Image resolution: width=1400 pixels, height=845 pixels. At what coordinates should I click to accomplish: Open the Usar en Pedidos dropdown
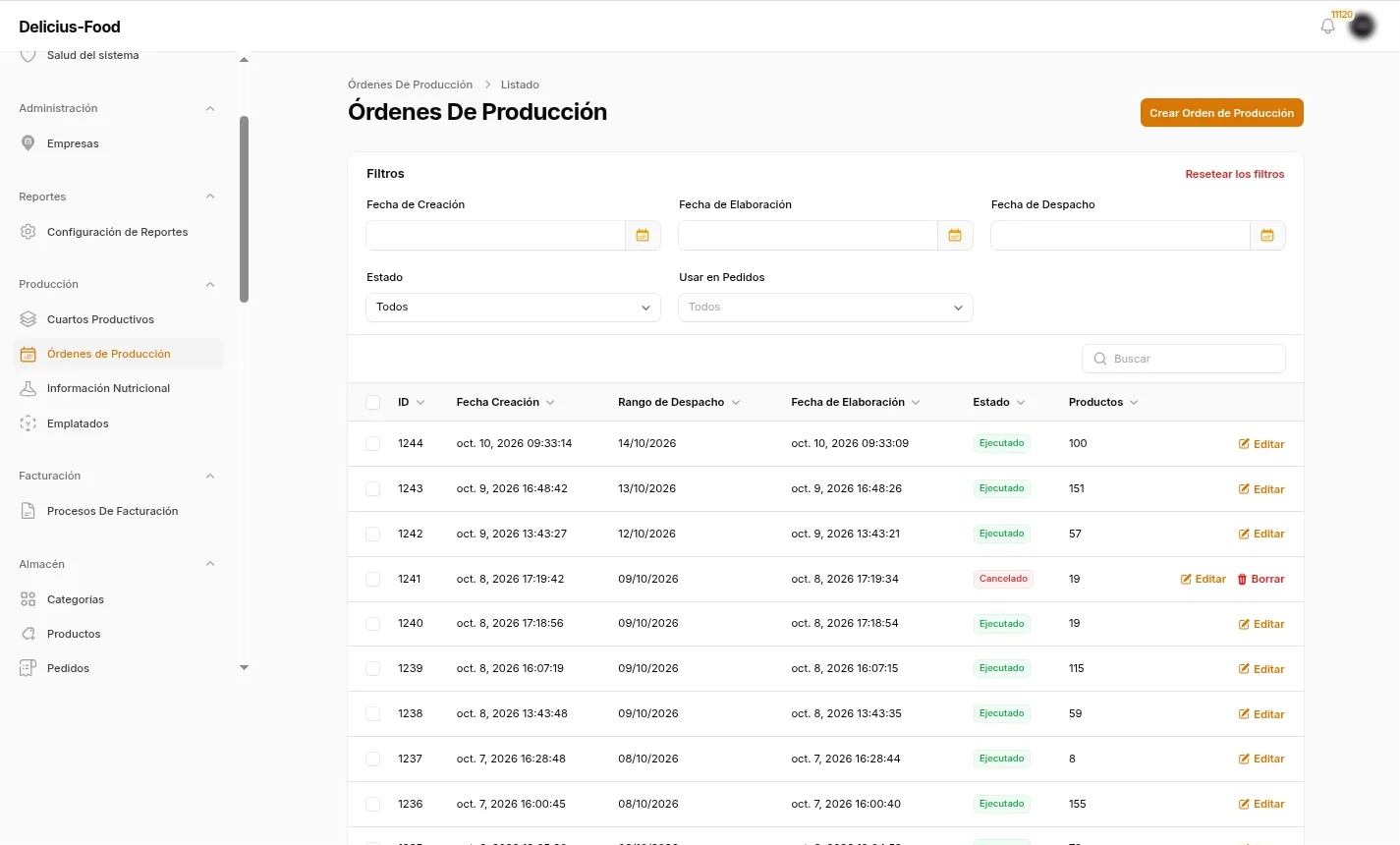coord(825,308)
